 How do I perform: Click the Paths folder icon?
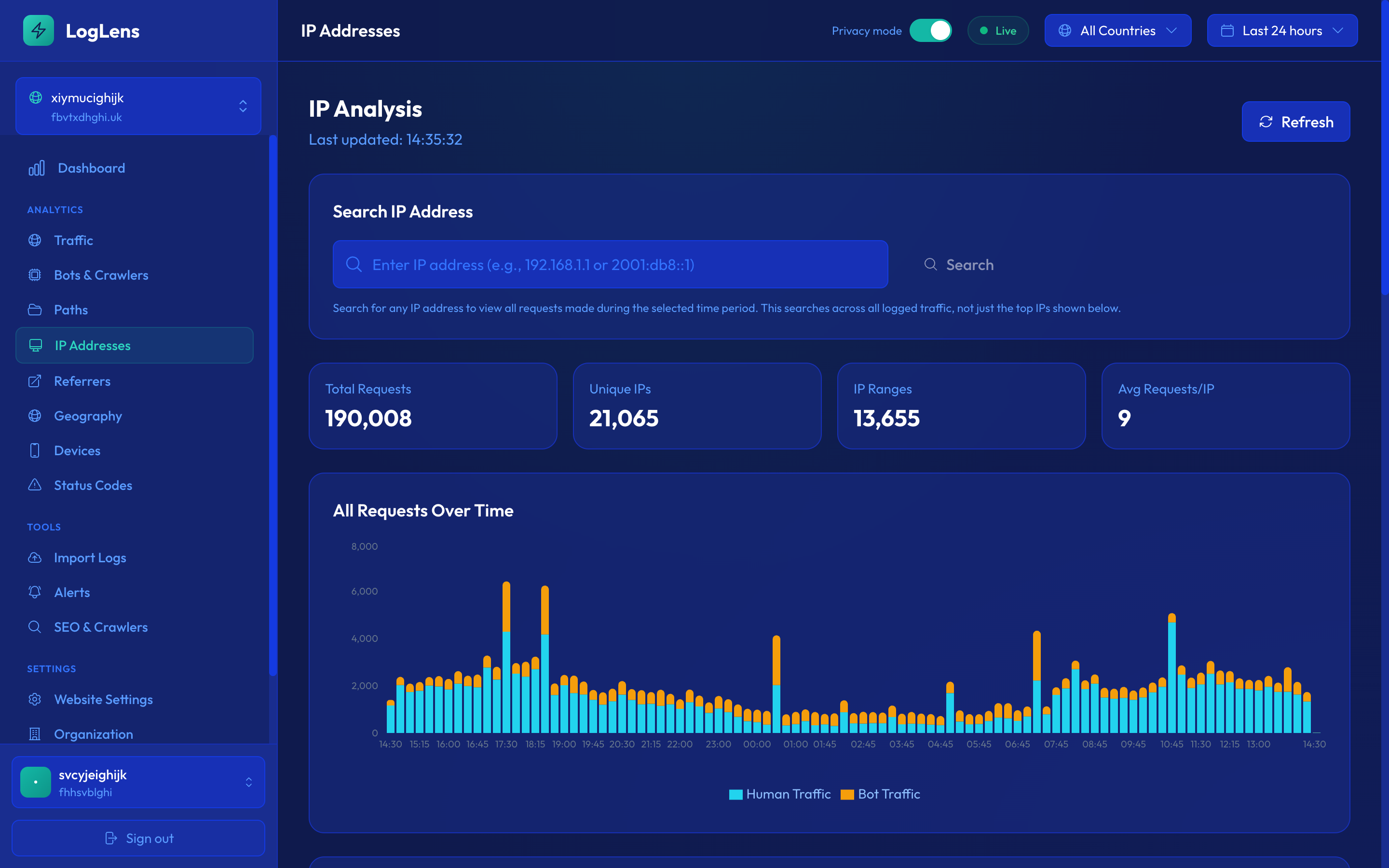pos(34,310)
